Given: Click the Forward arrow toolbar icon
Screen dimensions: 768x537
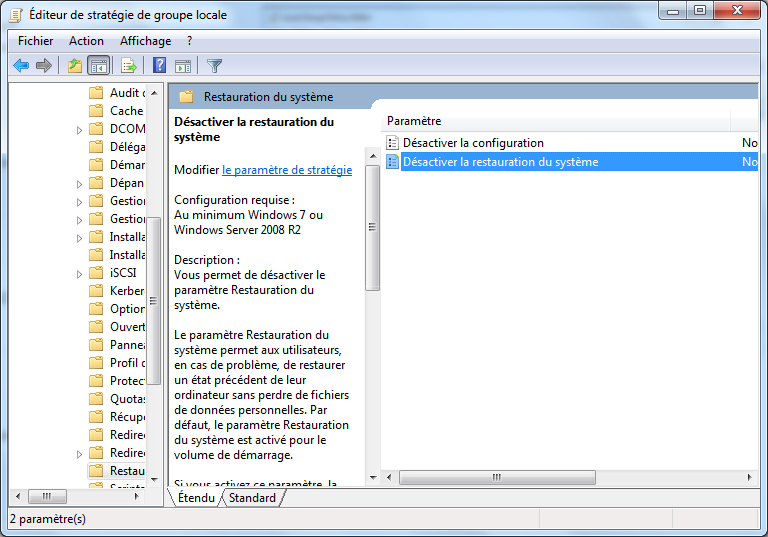Looking at the screenshot, I should [44, 65].
